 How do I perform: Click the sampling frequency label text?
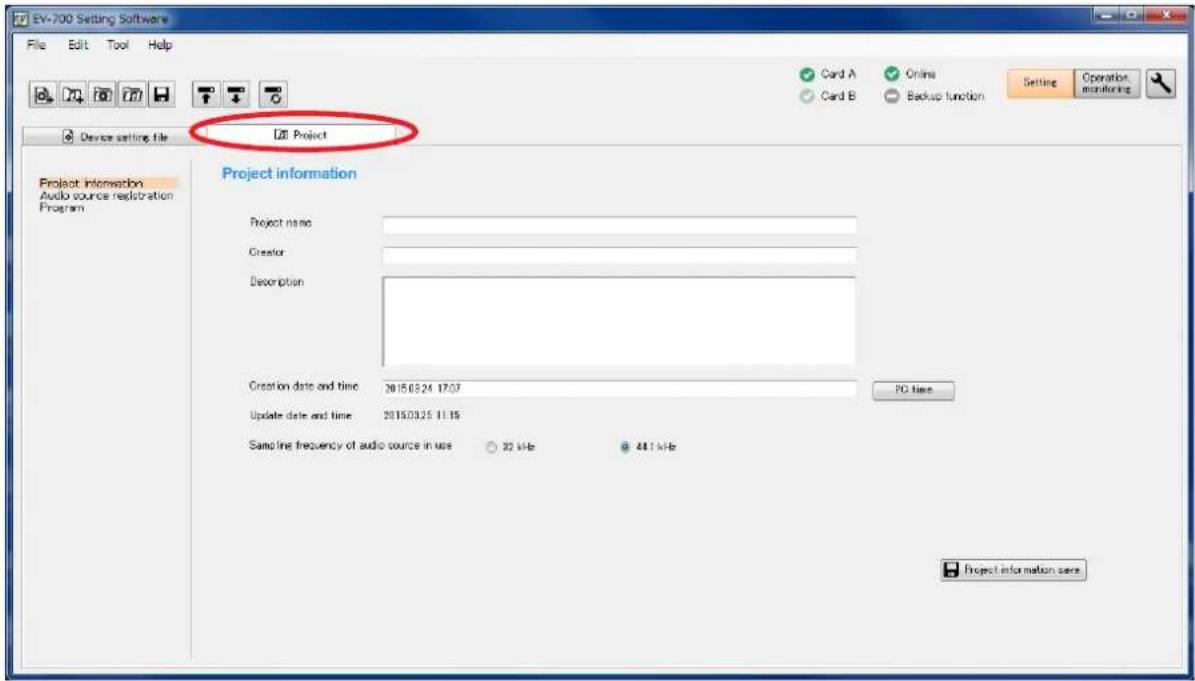tap(351, 446)
